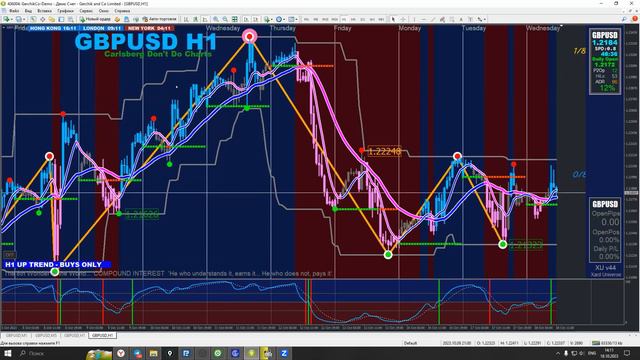Open the Periods clock icon
This screenshot has width=640, height=360.
279,19
